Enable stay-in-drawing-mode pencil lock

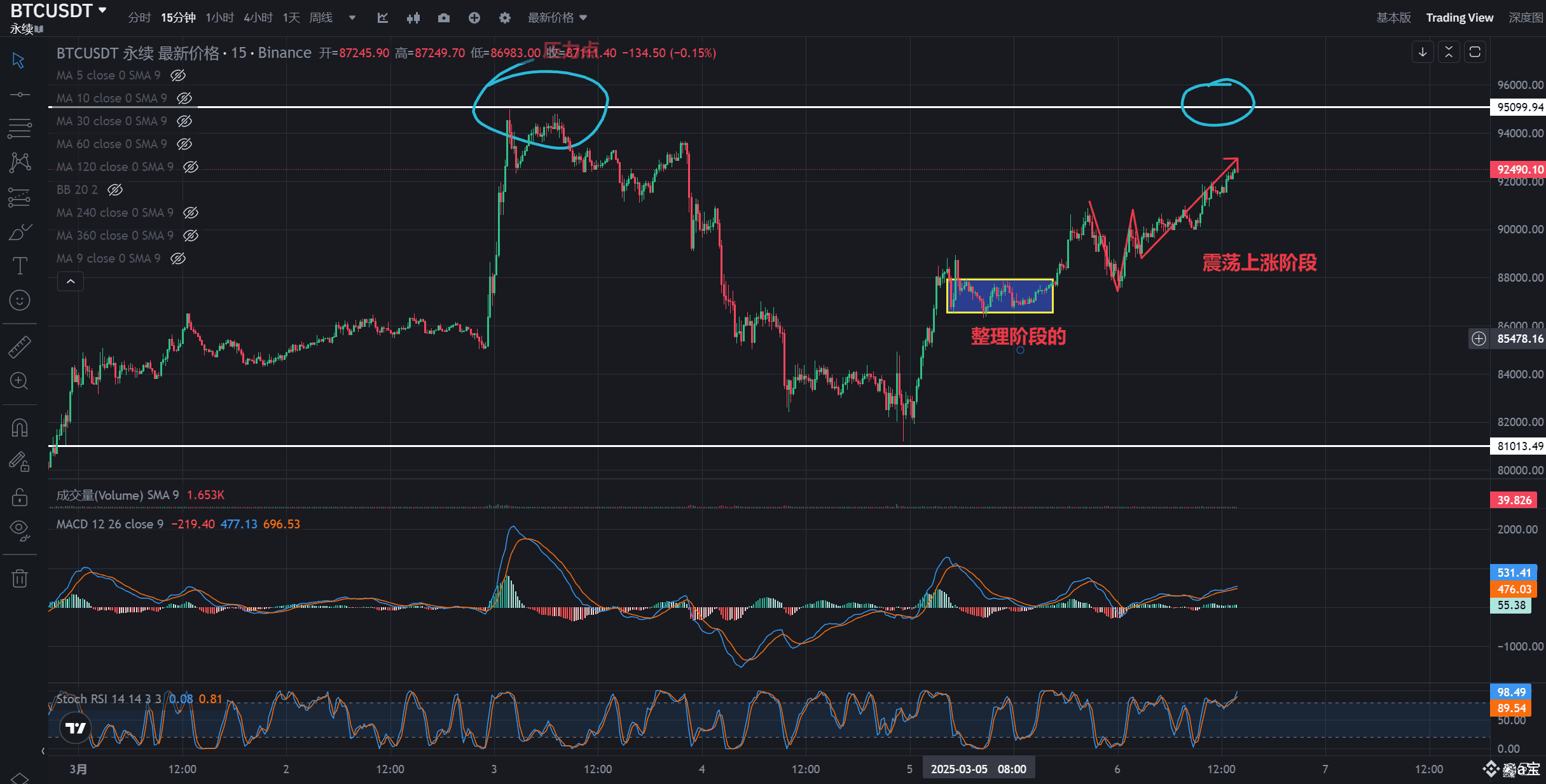tap(20, 462)
